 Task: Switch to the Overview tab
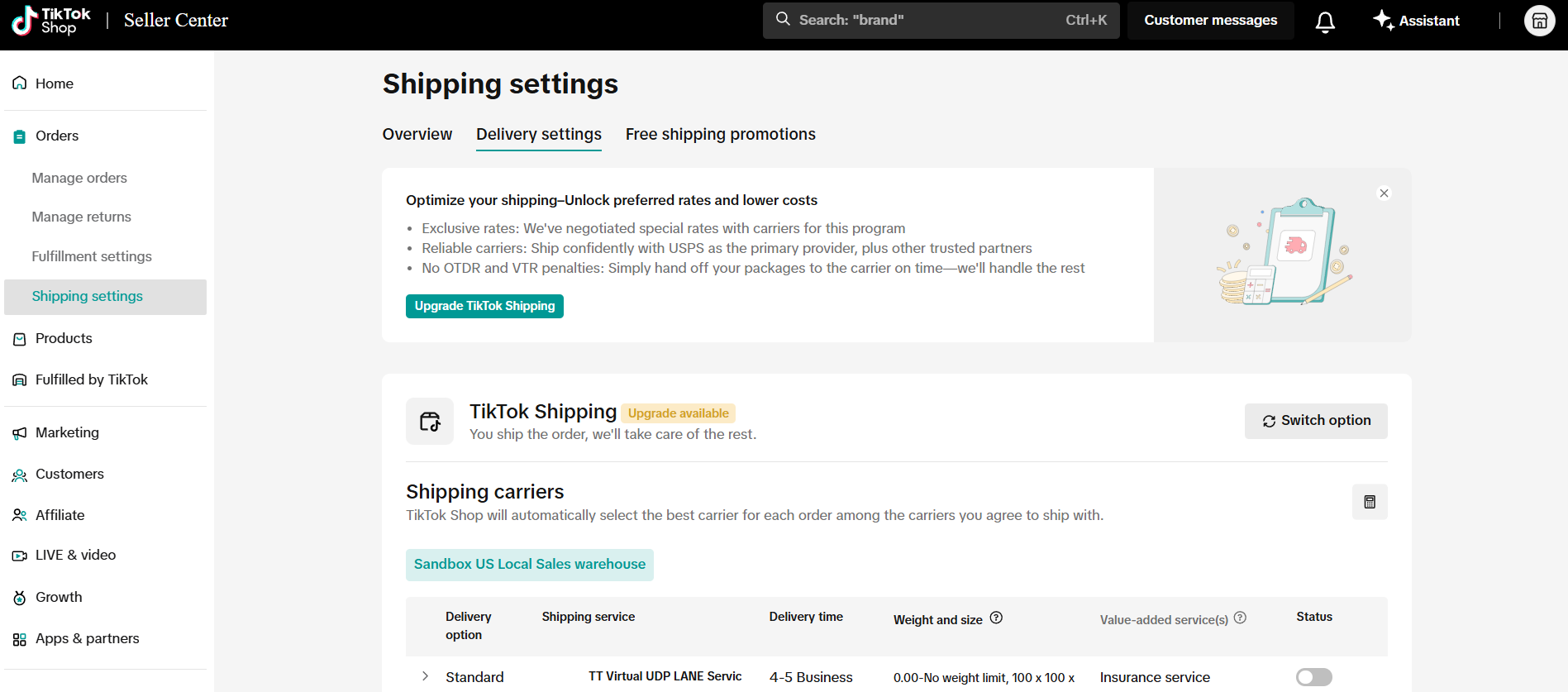[417, 134]
